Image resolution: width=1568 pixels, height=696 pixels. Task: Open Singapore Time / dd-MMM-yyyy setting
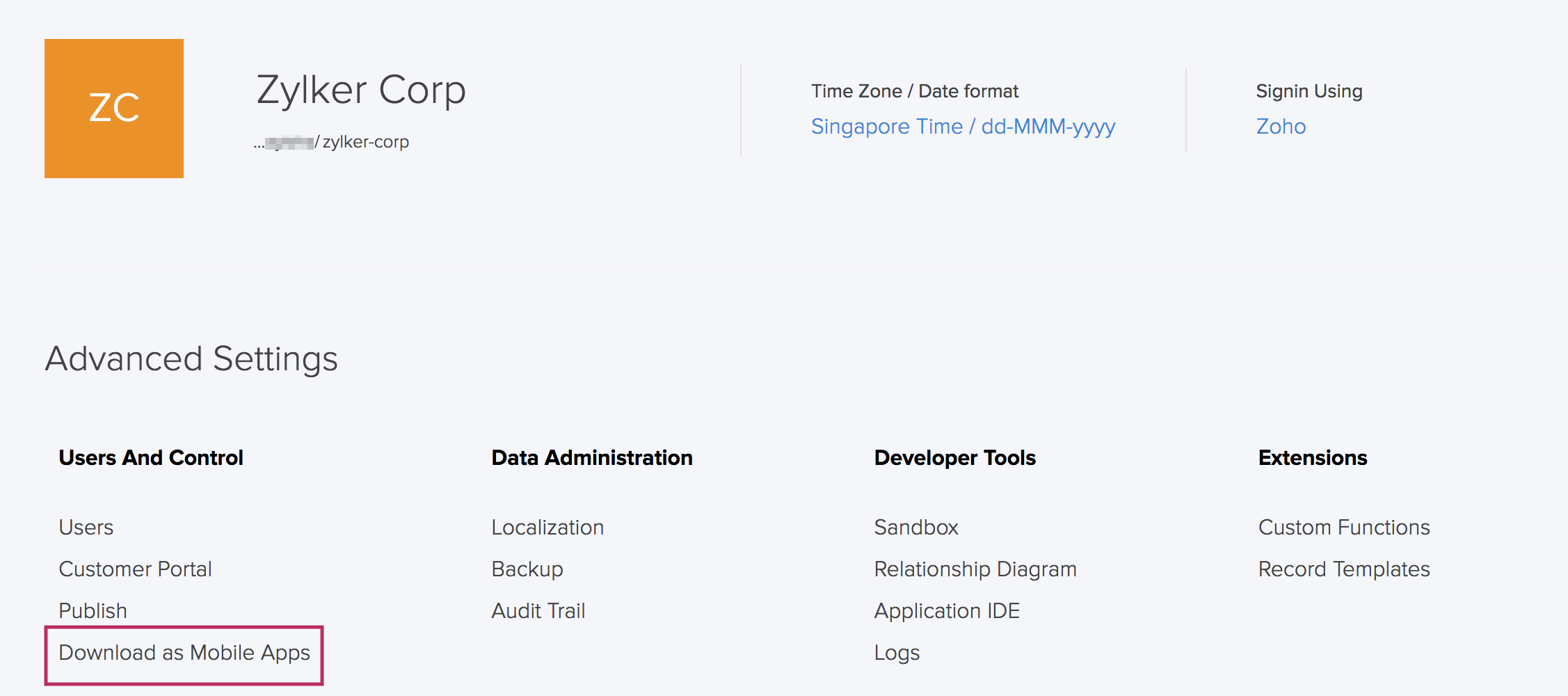click(x=963, y=127)
